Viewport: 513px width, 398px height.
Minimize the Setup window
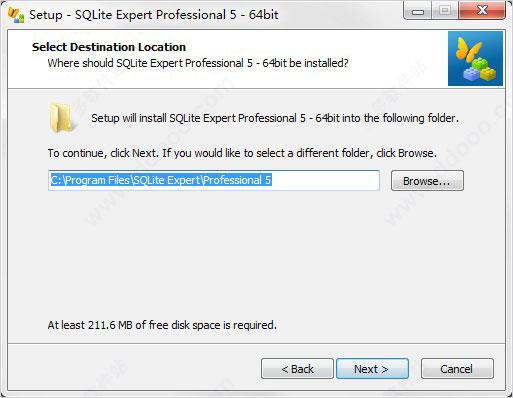418,11
